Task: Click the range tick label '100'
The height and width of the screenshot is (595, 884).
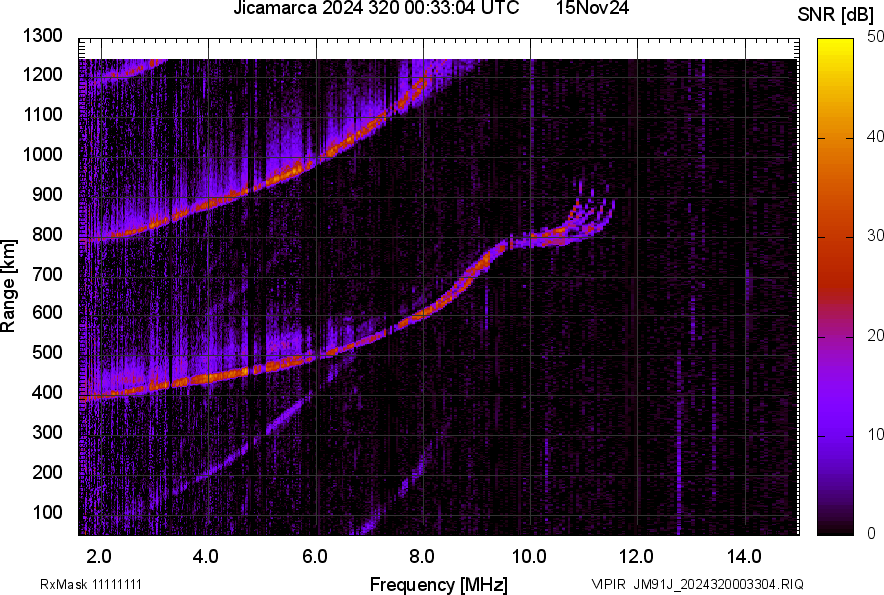Action: (x=47, y=512)
